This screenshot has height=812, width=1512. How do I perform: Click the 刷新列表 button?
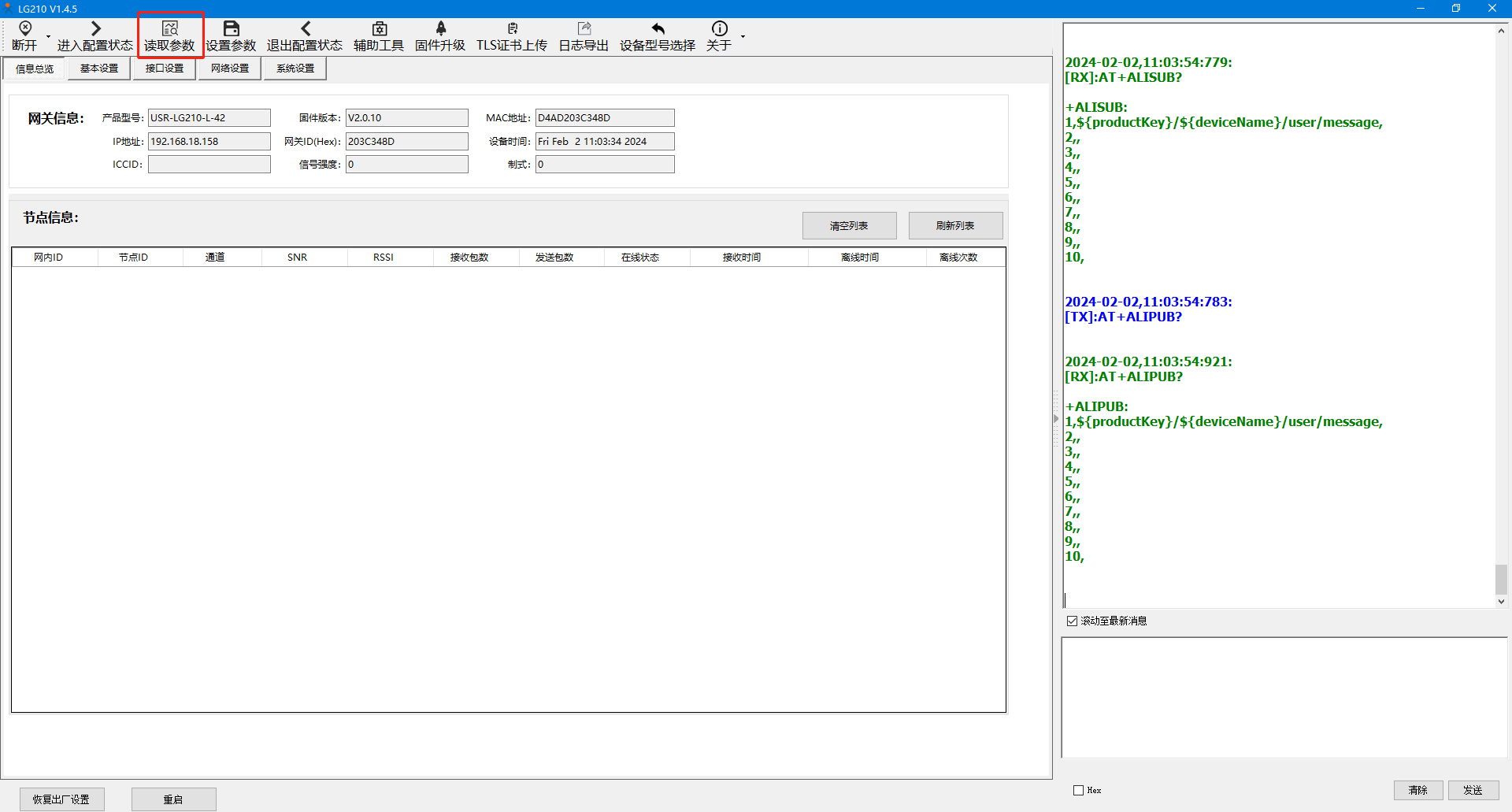(x=955, y=225)
